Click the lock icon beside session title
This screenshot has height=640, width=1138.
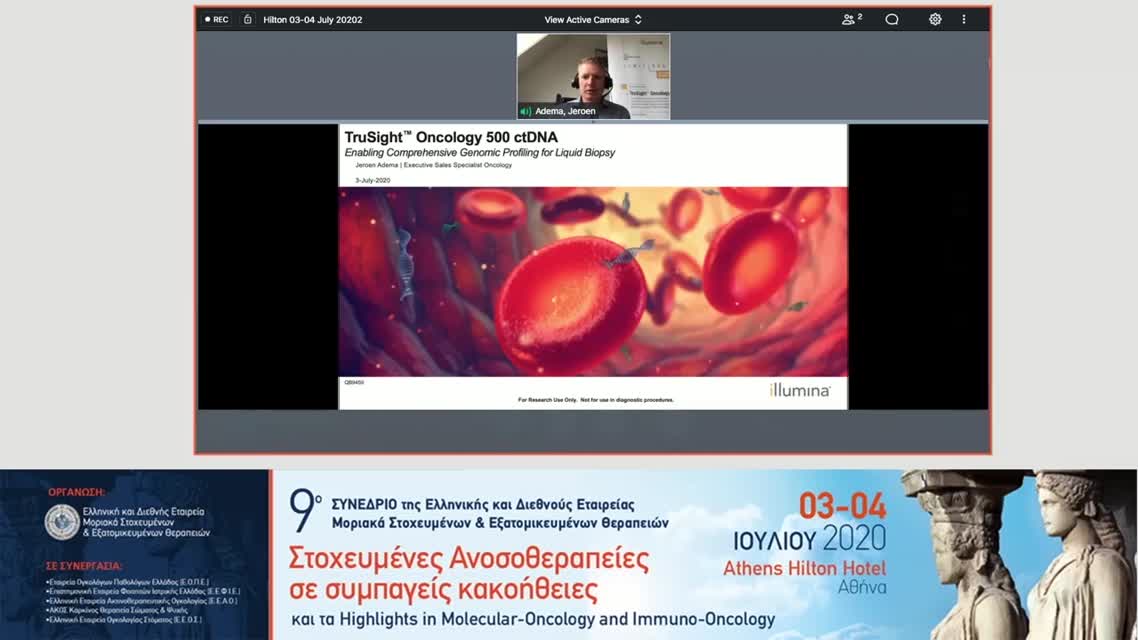point(247,18)
